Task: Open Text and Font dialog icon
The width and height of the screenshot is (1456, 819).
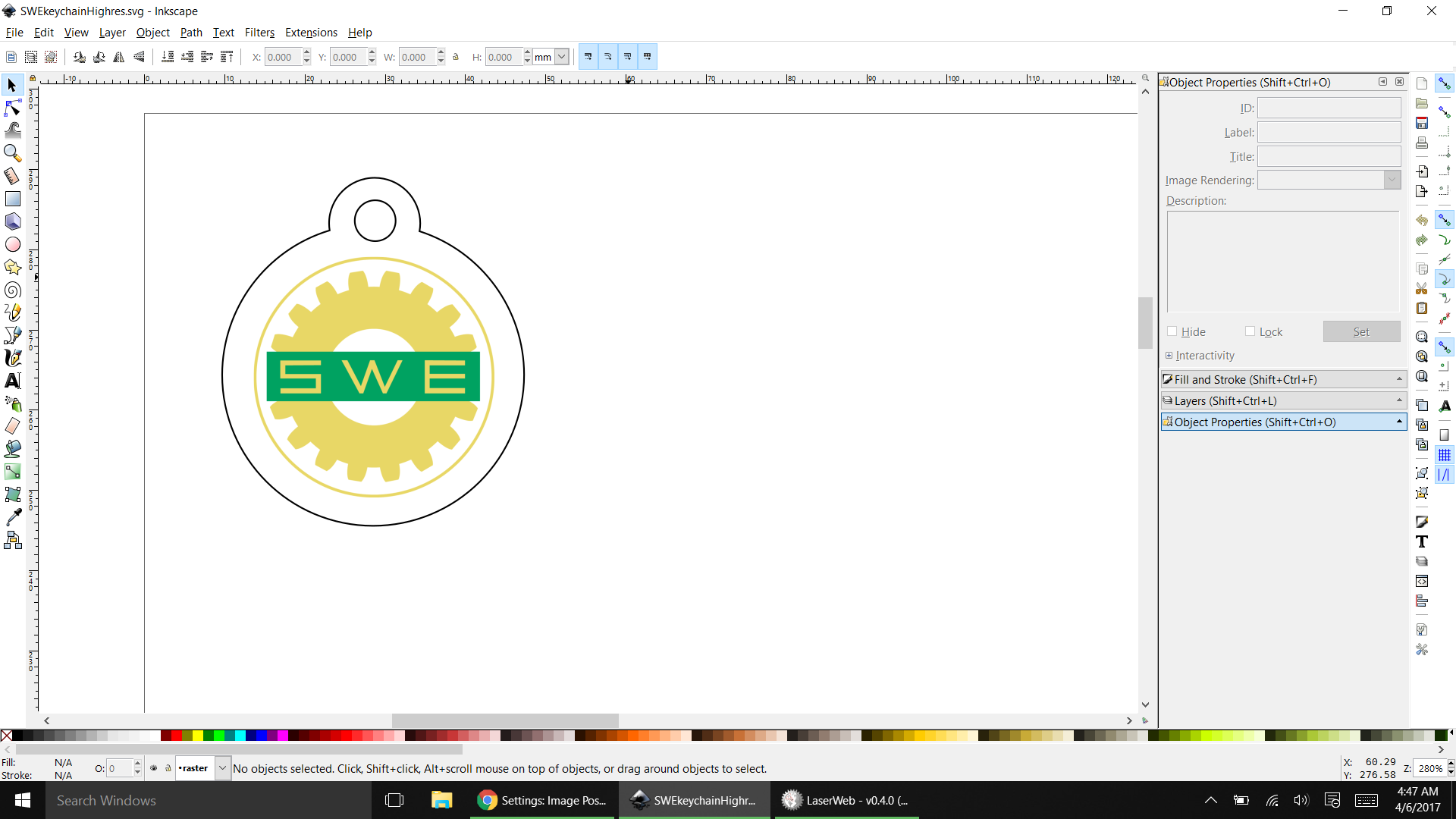Action: pos(1422,541)
